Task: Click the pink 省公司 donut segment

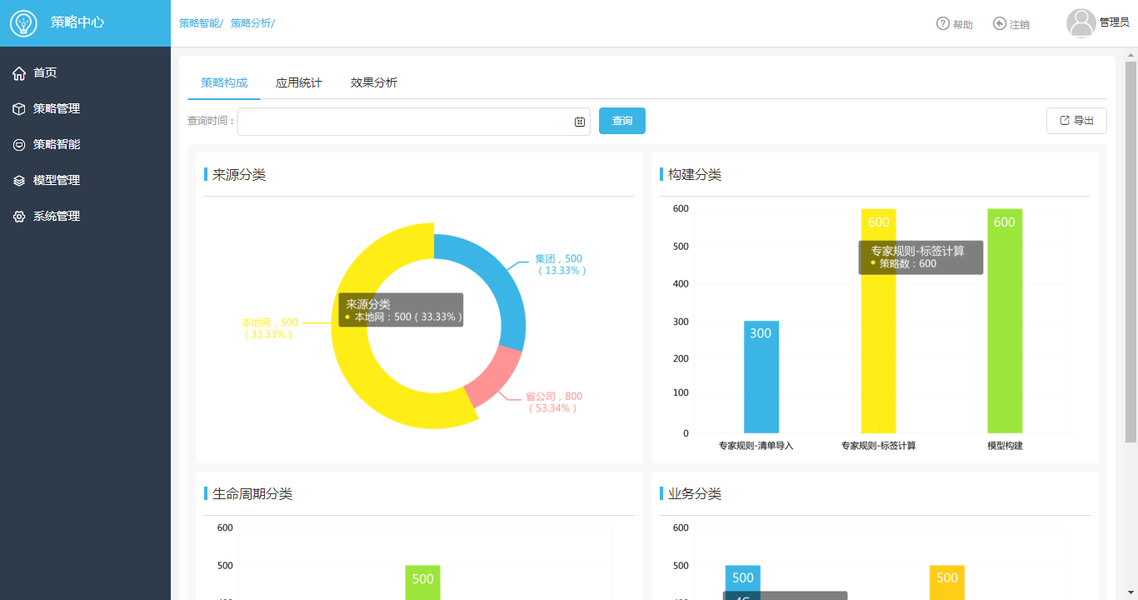Action: point(494,377)
